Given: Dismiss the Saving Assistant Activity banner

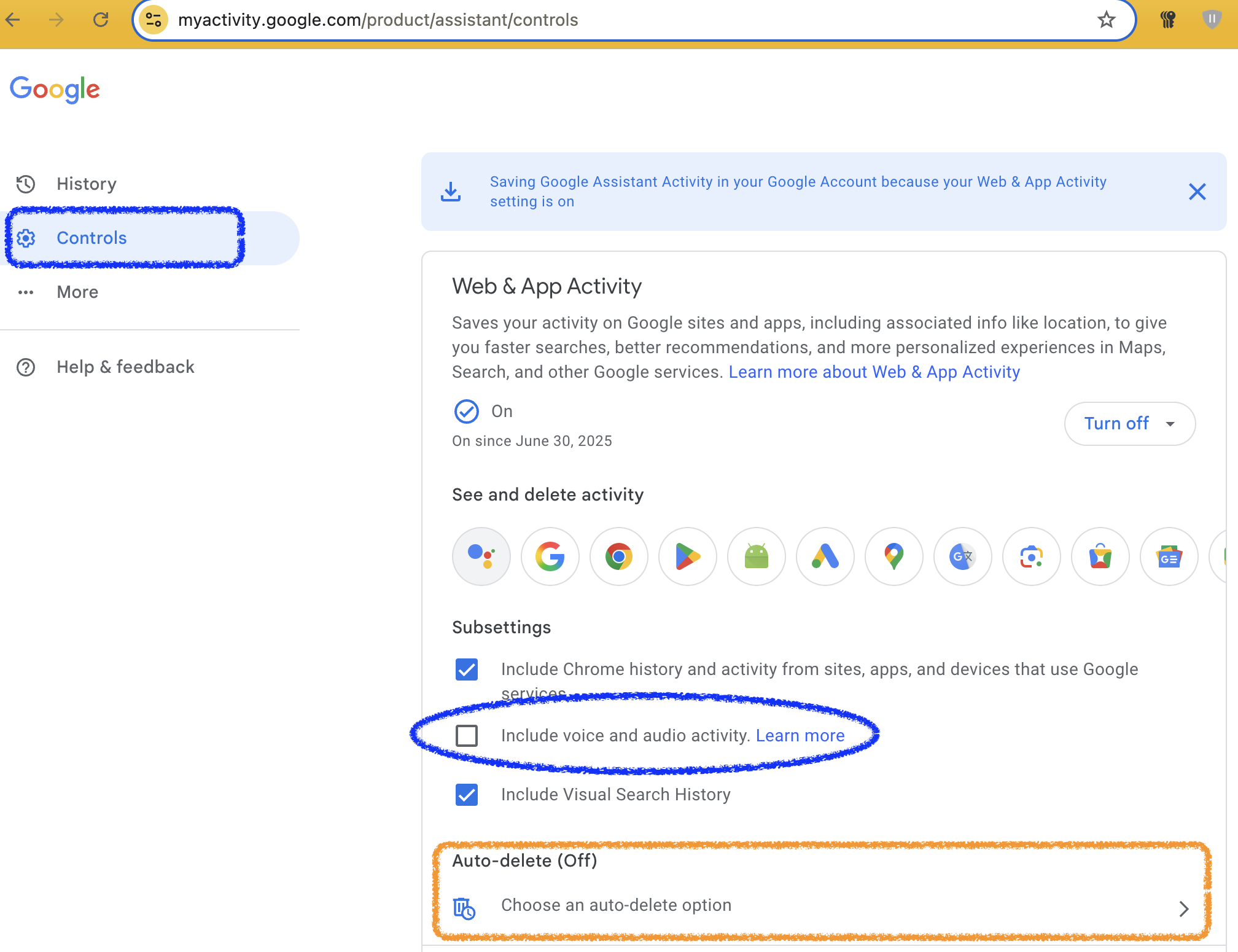Looking at the screenshot, I should click(x=1197, y=192).
